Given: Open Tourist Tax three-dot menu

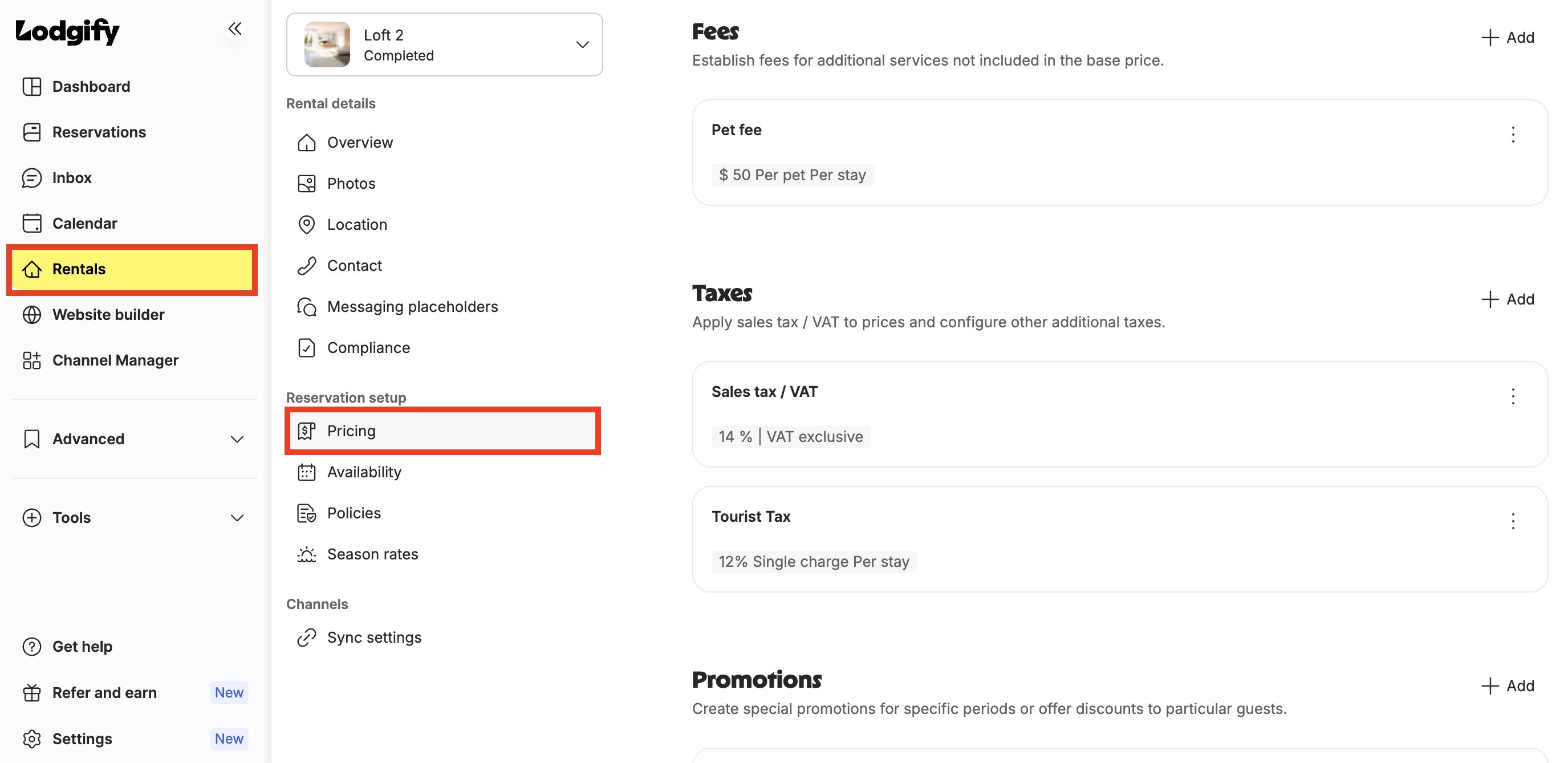Looking at the screenshot, I should click(x=1513, y=521).
